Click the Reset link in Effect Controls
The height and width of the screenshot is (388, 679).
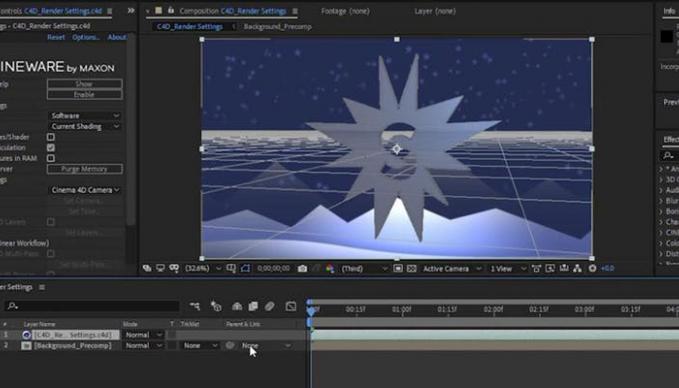click(56, 37)
